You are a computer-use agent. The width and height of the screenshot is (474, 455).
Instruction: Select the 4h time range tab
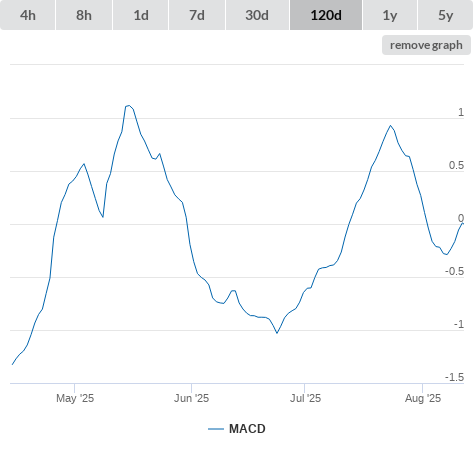tap(28, 15)
